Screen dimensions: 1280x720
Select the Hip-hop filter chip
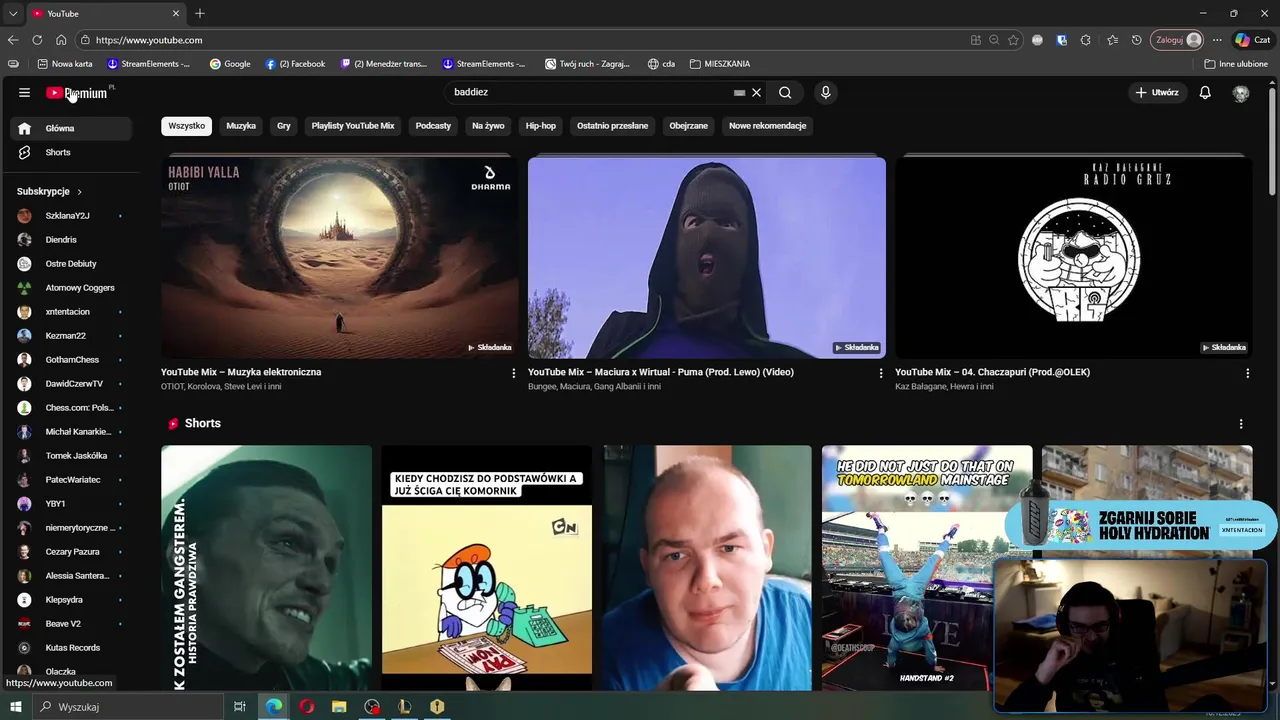[x=541, y=126]
